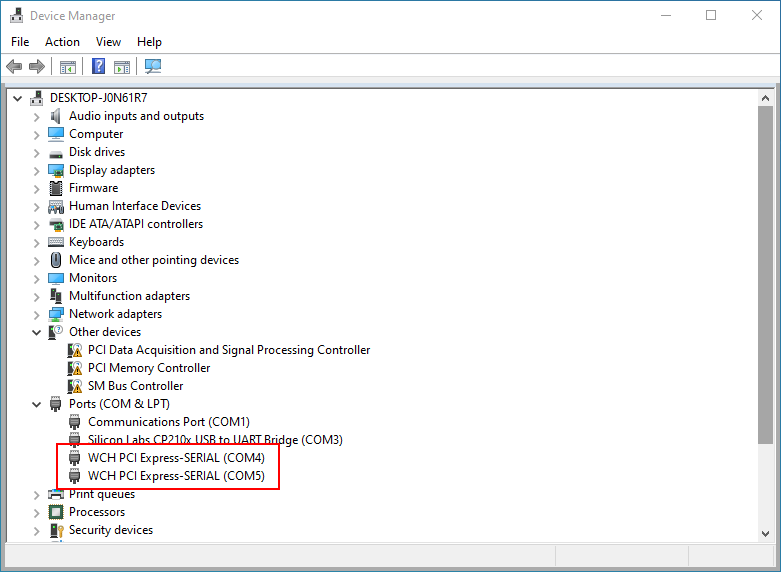Screen dimensions: 781x572
Task: Collapse the Ports (COM & LPT) category
Action: click(37, 404)
